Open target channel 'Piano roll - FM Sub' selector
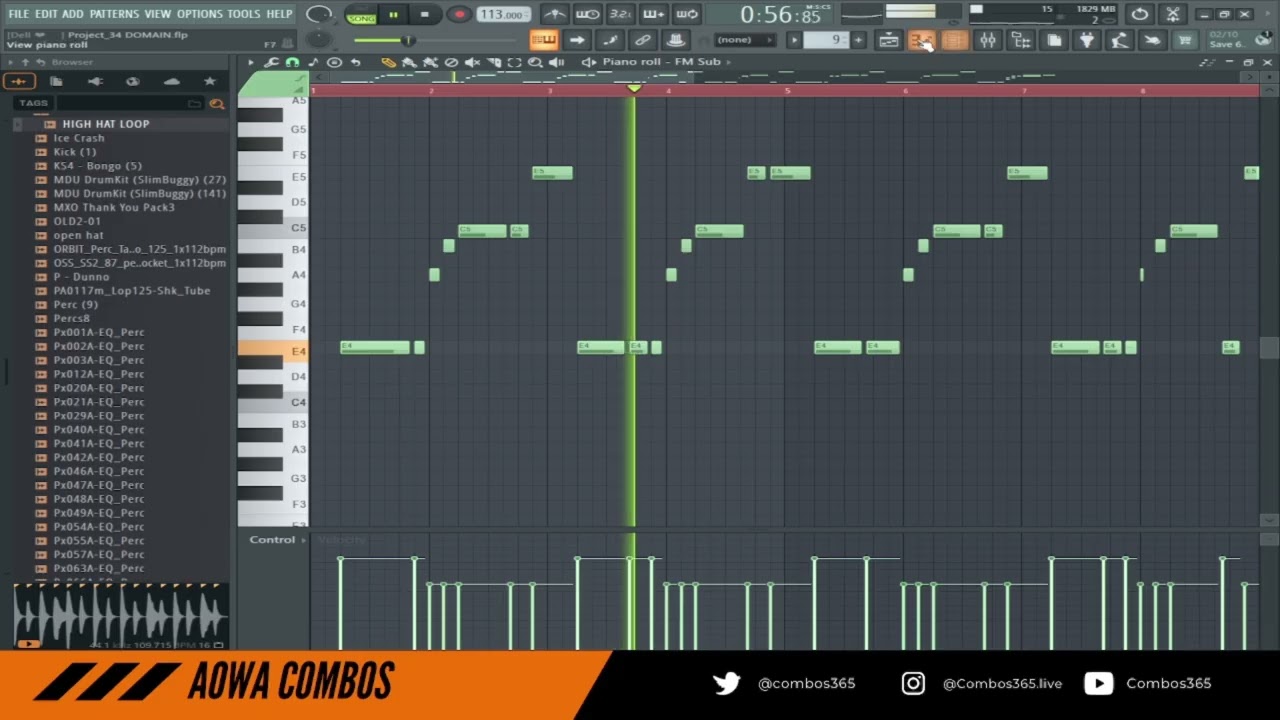This screenshot has height=720, width=1280. point(661,62)
